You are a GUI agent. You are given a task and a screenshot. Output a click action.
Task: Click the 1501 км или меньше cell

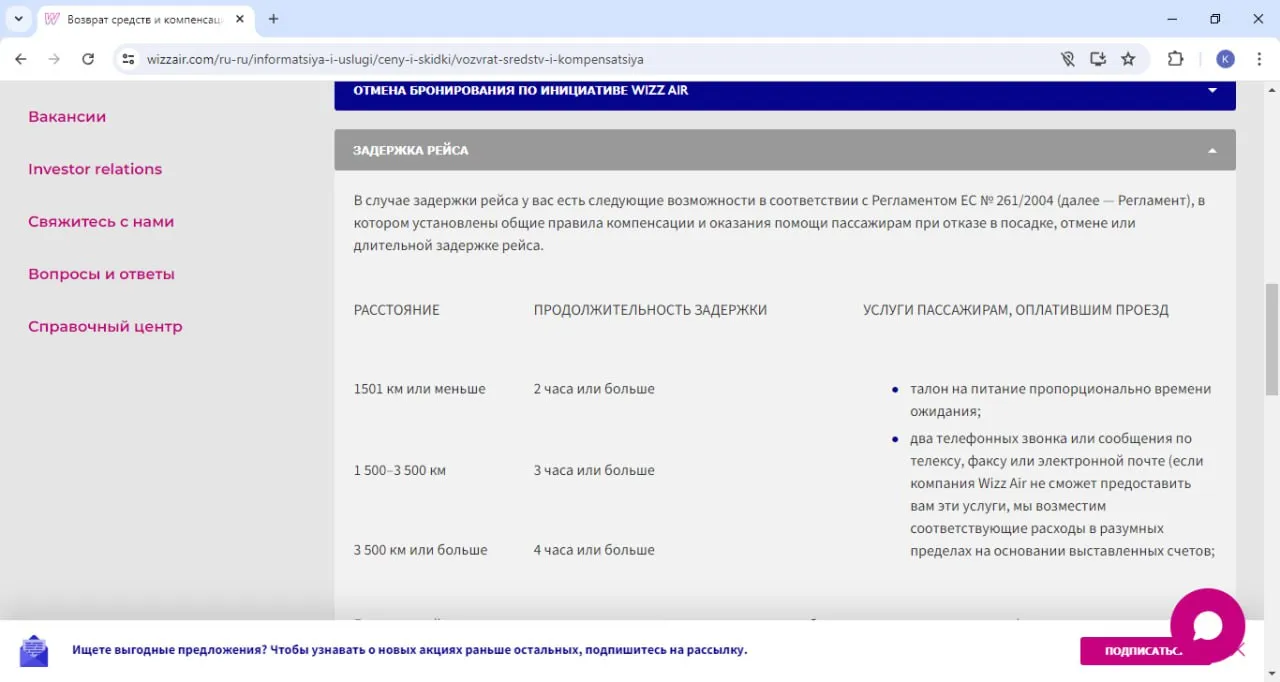coord(420,389)
